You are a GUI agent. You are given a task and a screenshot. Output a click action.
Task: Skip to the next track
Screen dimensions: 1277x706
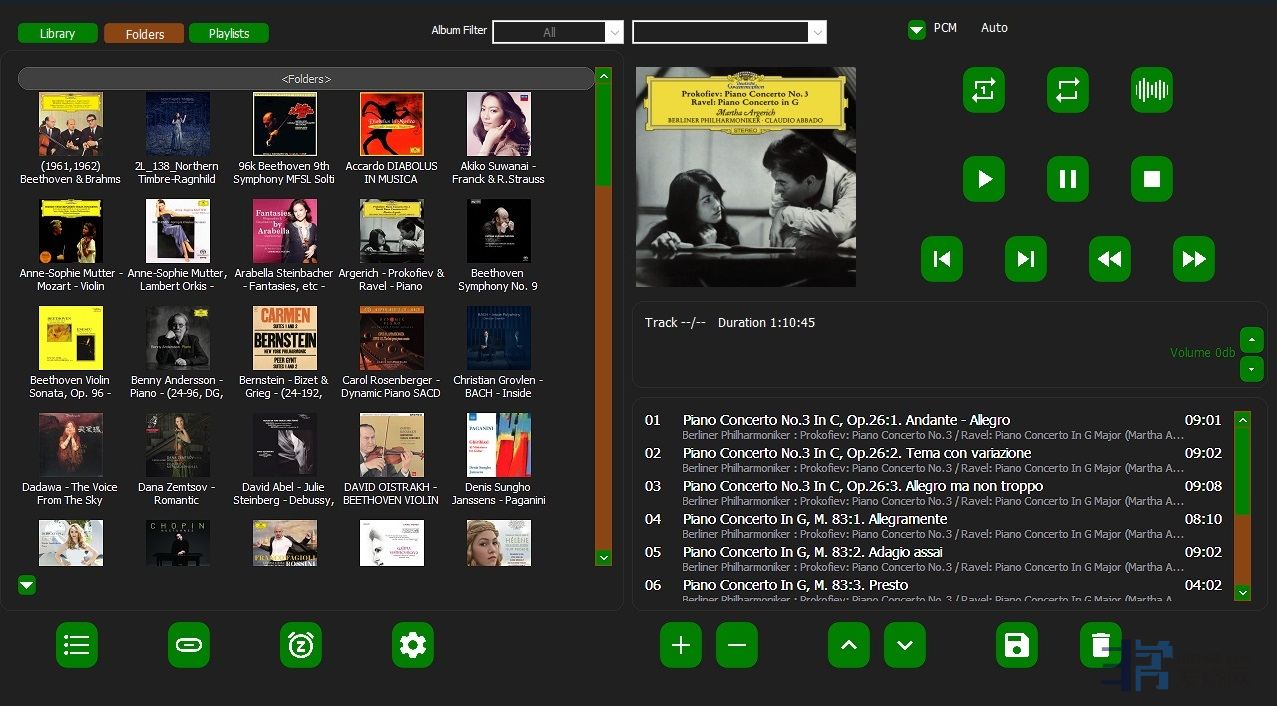coord(1025,259)
